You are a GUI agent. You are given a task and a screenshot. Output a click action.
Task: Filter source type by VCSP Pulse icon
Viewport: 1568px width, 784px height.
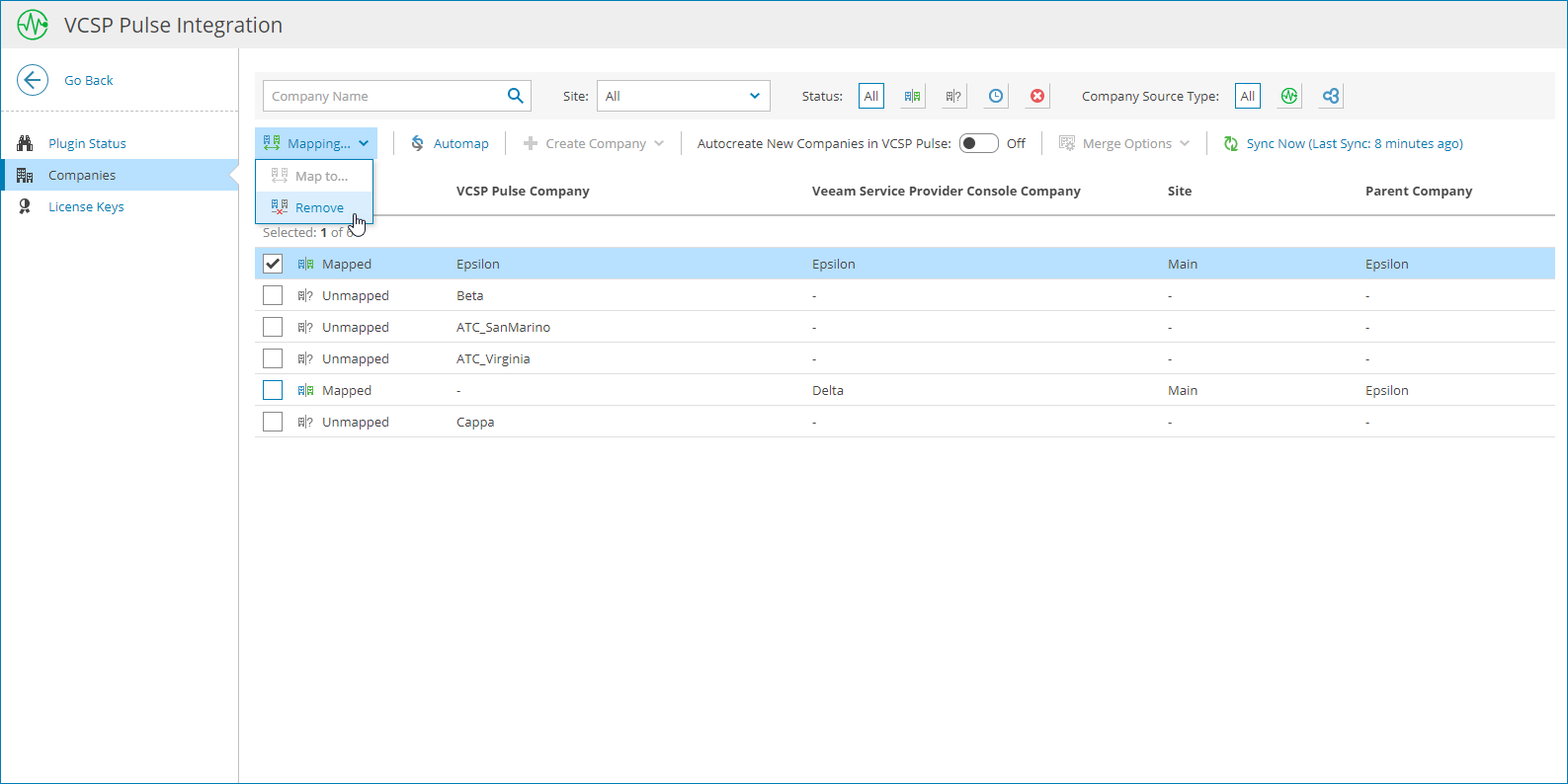1289,96
